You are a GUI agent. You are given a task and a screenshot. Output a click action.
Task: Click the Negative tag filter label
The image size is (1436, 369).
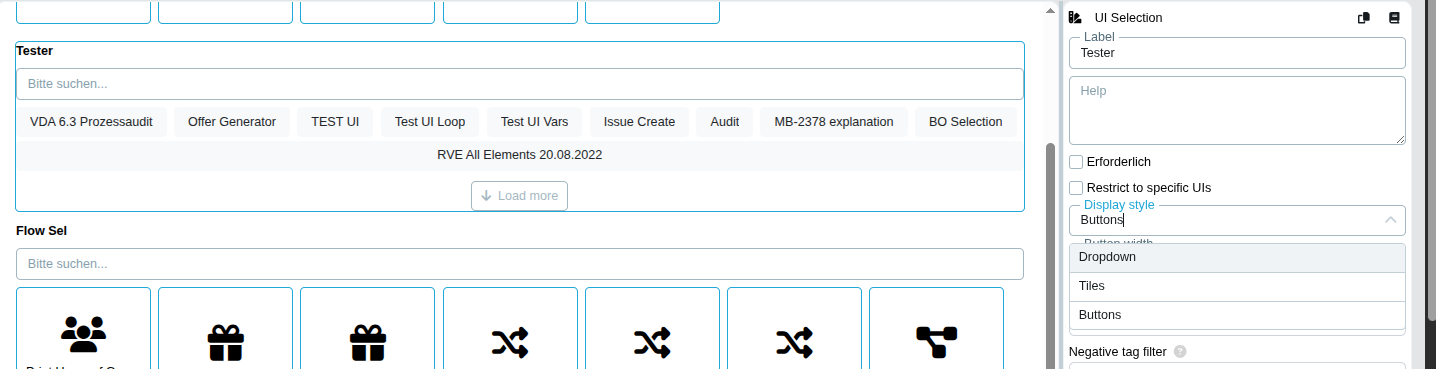1118,352
